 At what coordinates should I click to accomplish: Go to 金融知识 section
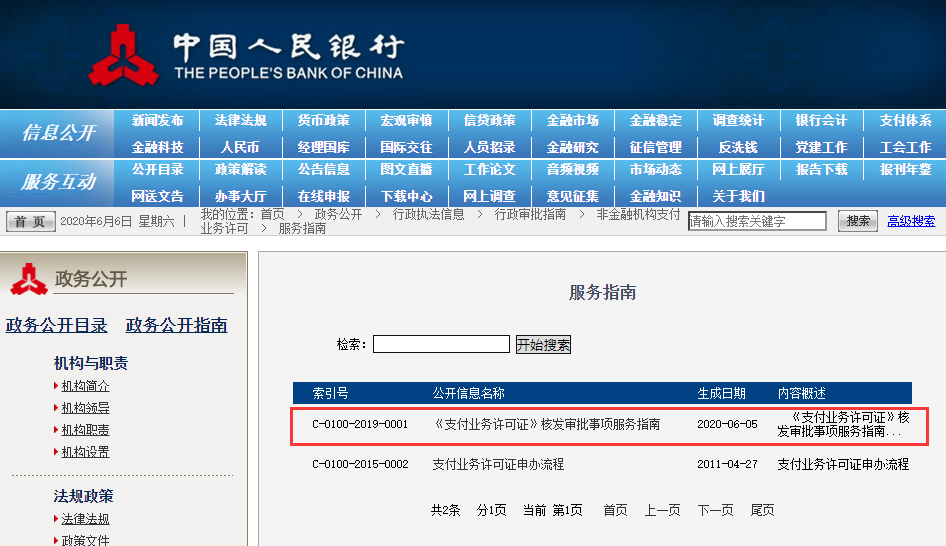(x=655, y=196)
